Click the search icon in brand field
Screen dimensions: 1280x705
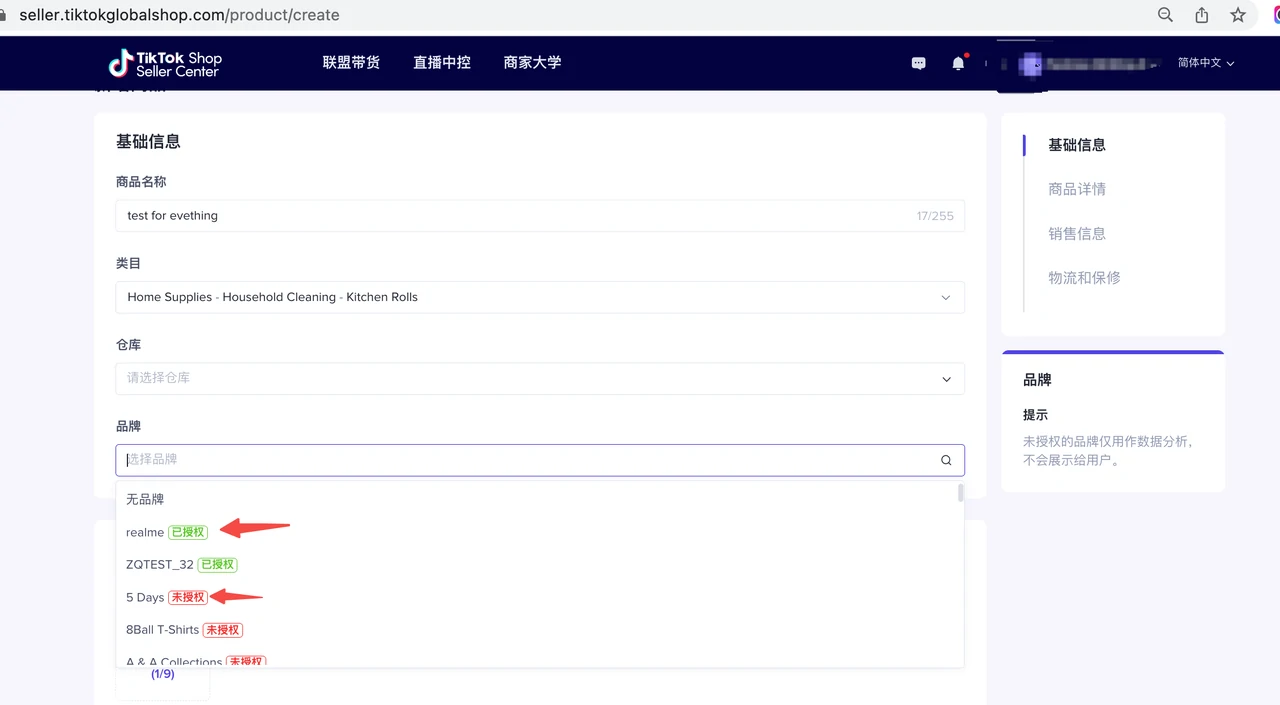coord(946,460)
